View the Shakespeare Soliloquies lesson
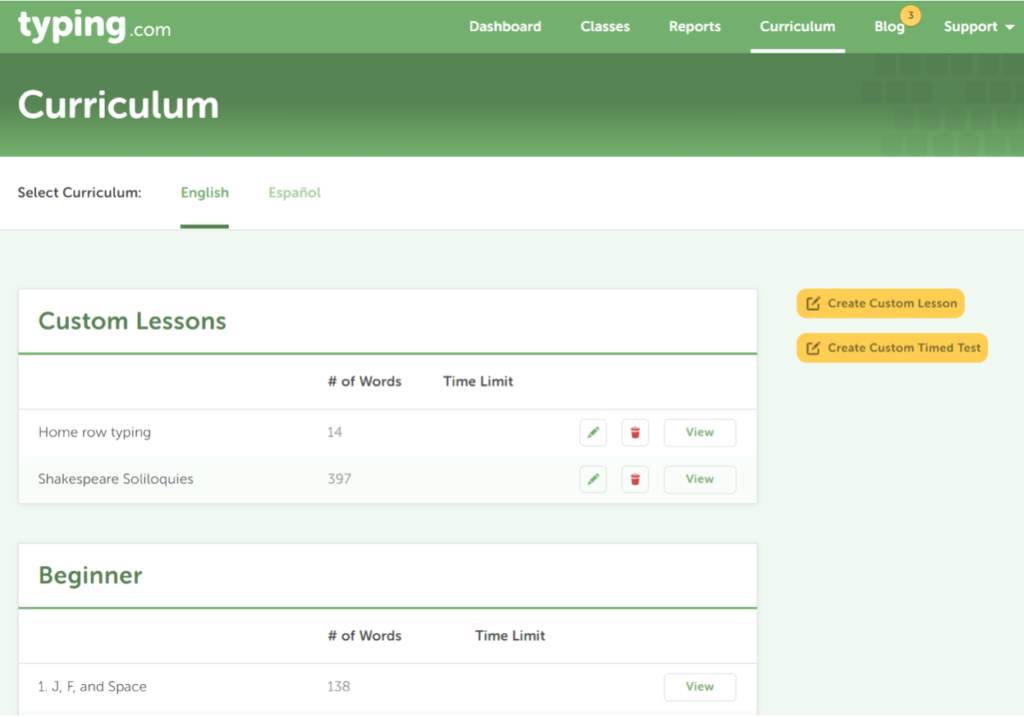 700,480
